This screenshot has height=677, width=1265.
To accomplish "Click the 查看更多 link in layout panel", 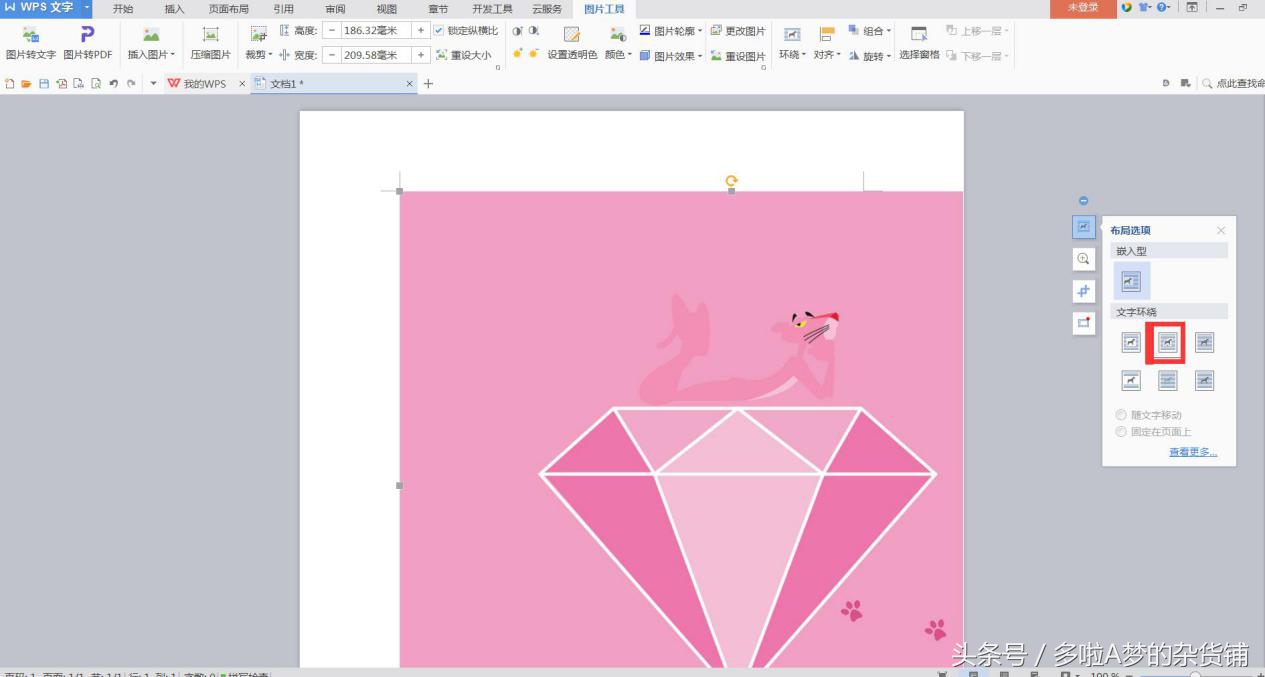I will coord(1193,452).
